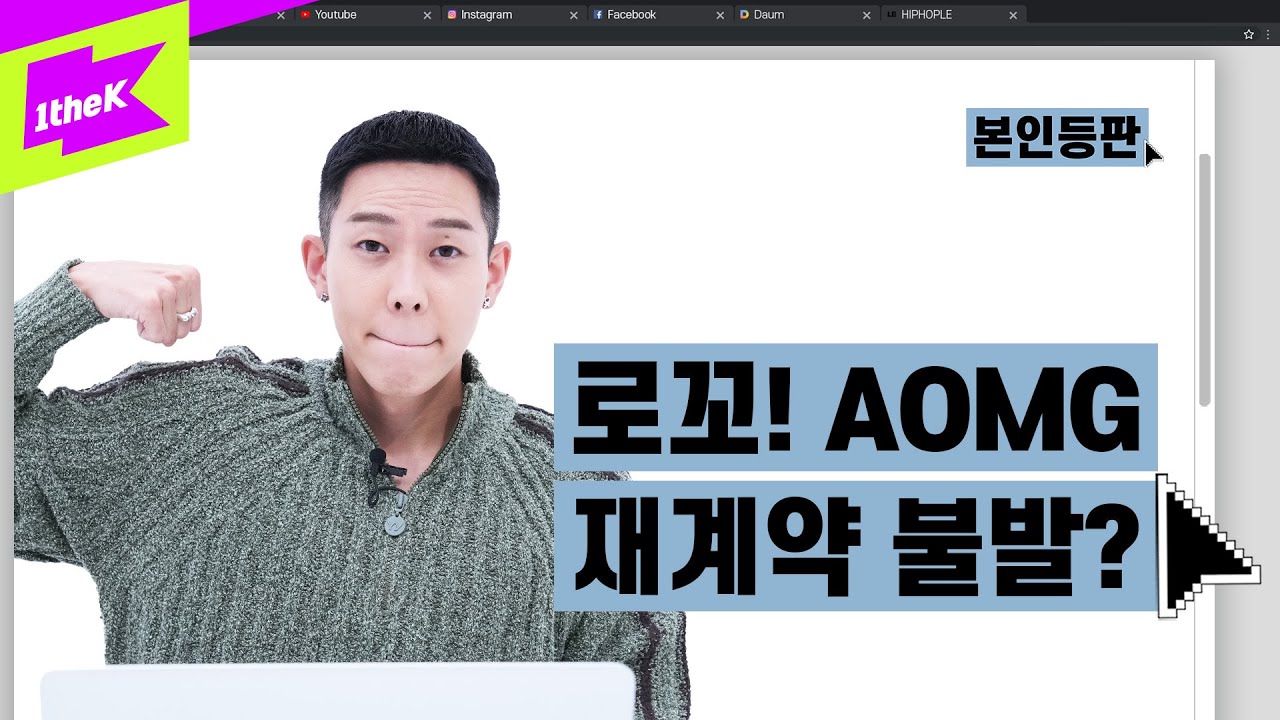1280x720 pixels.
Task: Close the Instagram tab
Action: pos(574,15)
